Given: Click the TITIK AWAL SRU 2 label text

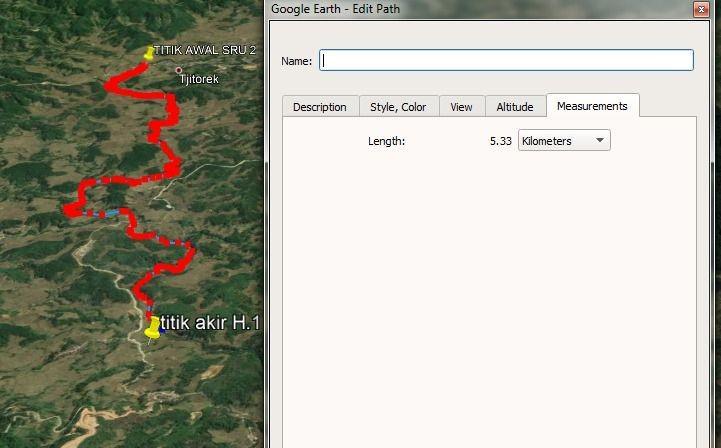Looking at the screenshot, I should (205, 50).
